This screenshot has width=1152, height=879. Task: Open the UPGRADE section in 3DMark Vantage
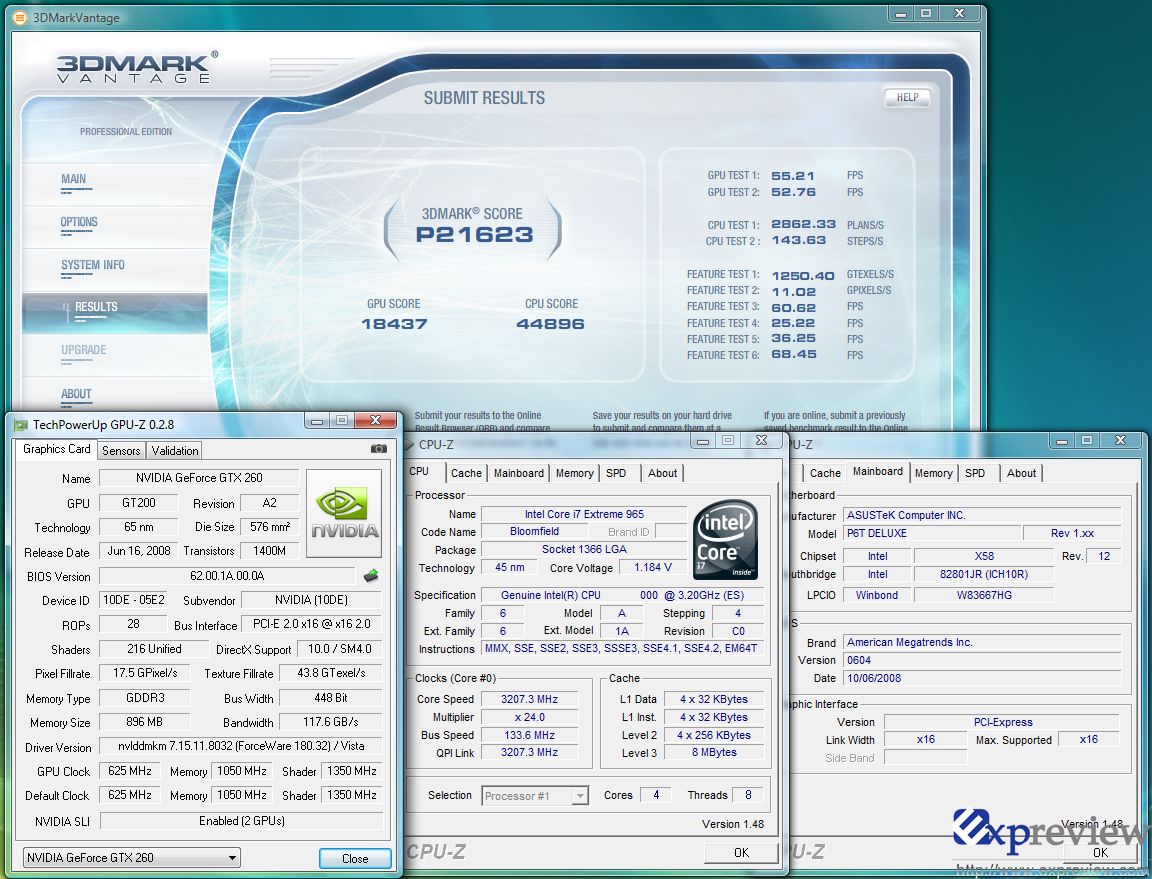(84, 350)
